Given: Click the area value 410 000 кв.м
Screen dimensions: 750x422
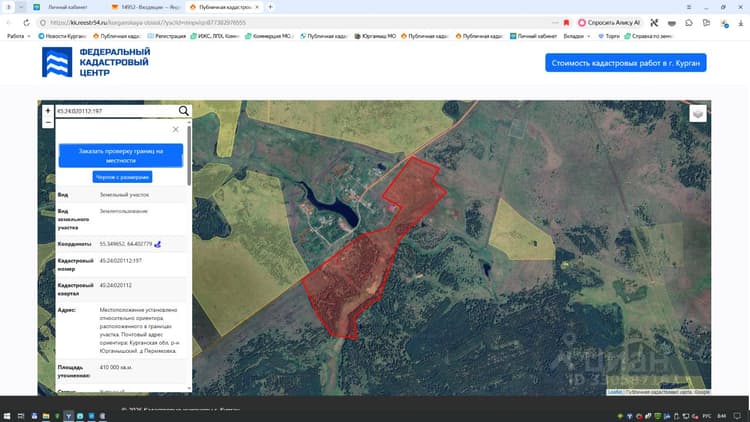Looking at the screenshot, I should tap(116, 367).
